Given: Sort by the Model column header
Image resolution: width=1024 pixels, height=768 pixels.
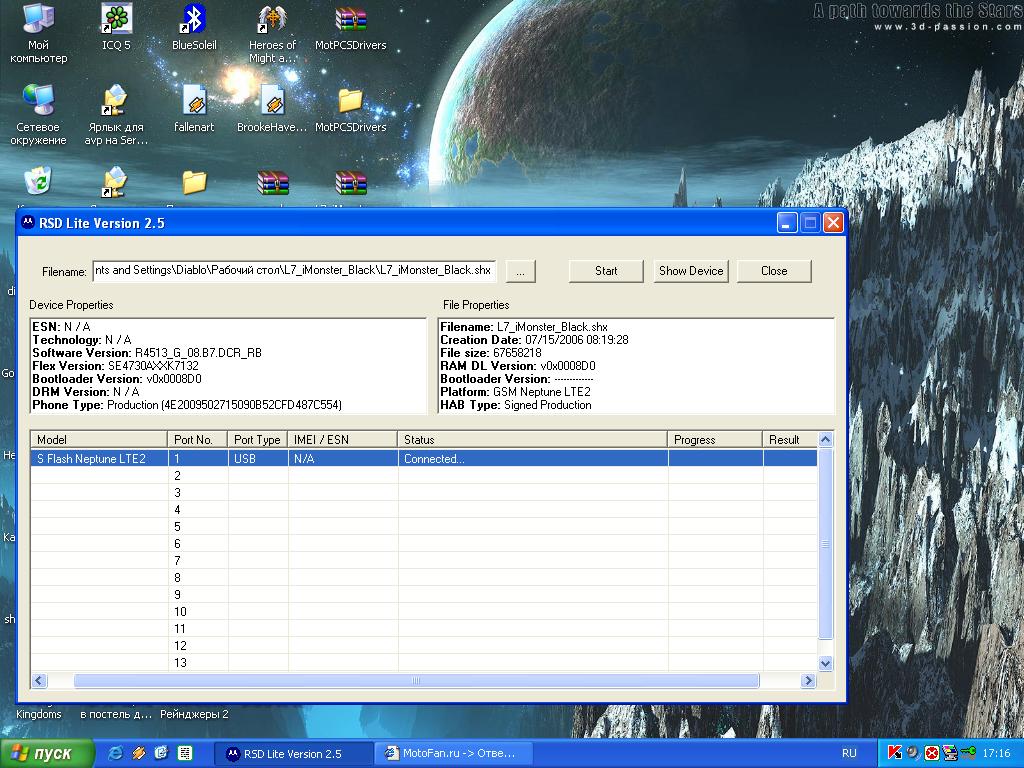Looking at the screenshot, I should tap(99, 440).
